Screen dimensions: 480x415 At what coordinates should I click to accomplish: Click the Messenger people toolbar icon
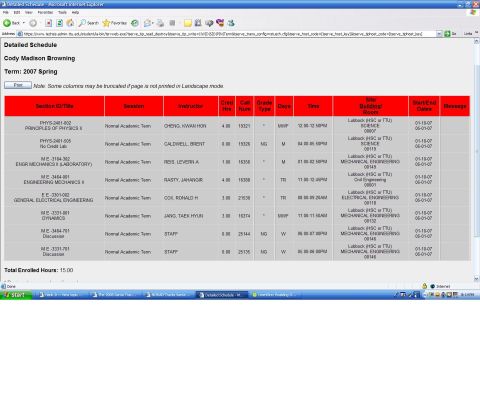point(231,23)
